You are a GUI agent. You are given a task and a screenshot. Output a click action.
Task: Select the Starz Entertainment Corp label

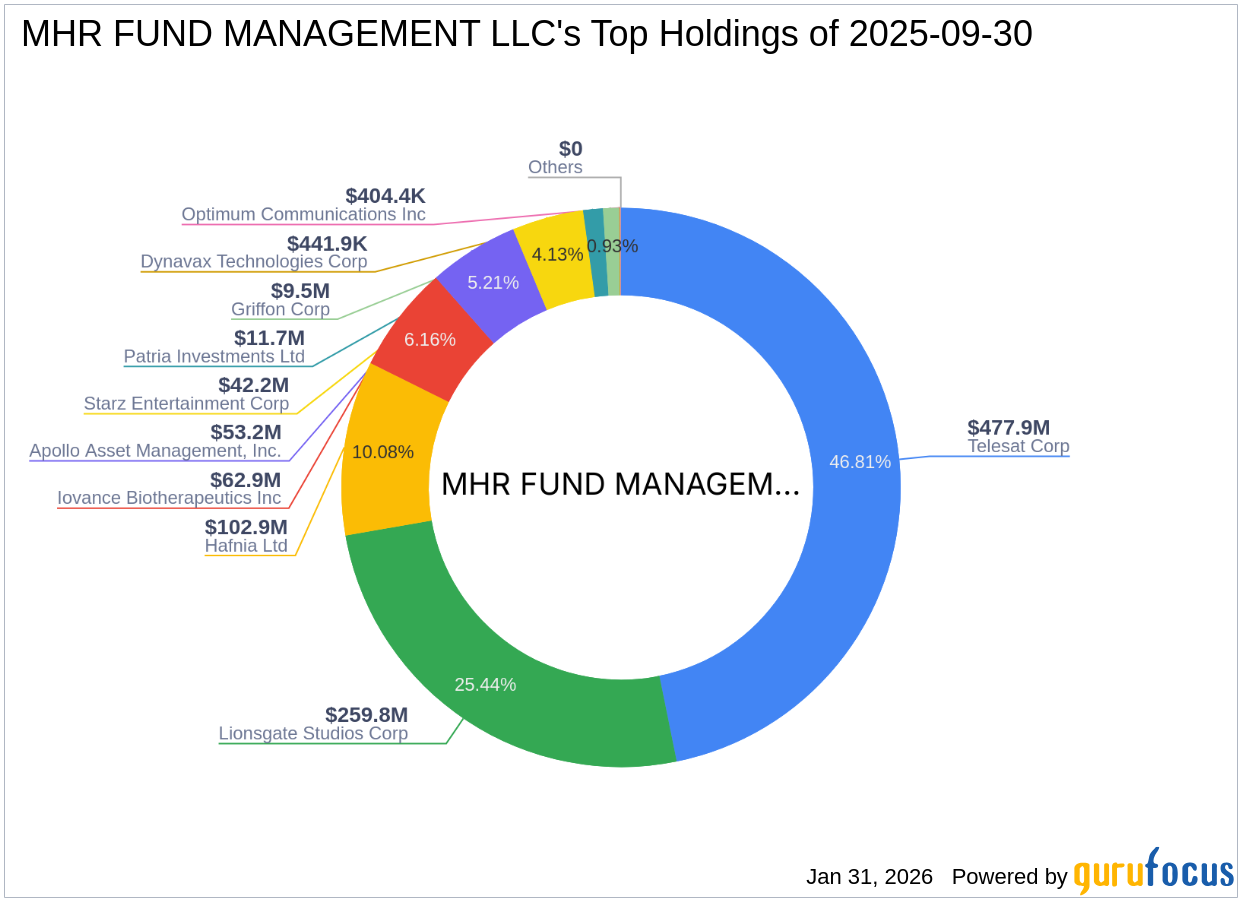tap(187, 404)
